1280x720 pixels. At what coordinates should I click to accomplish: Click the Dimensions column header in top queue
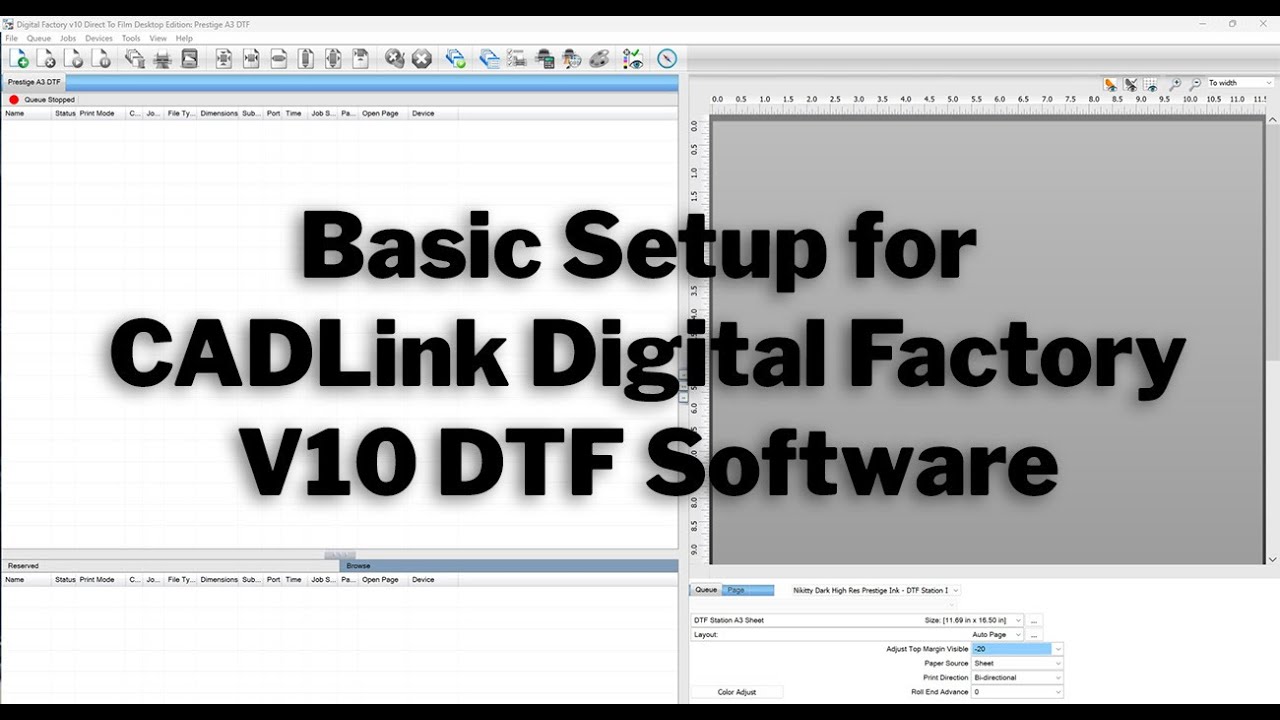point(219,114)
